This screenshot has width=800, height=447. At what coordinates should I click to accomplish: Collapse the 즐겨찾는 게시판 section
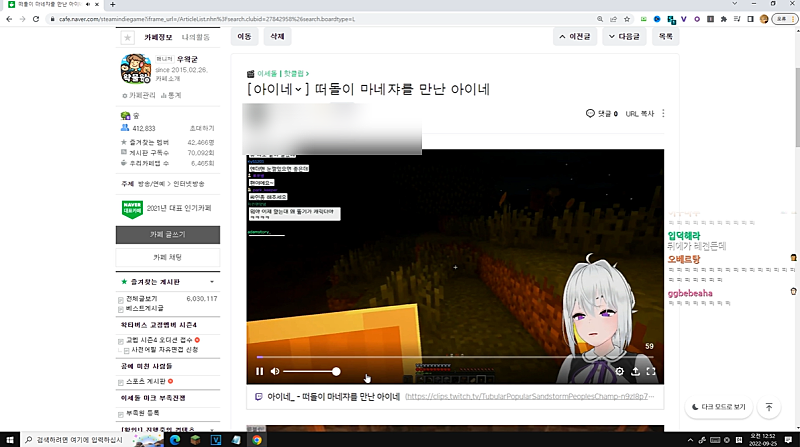pos(212,282)
